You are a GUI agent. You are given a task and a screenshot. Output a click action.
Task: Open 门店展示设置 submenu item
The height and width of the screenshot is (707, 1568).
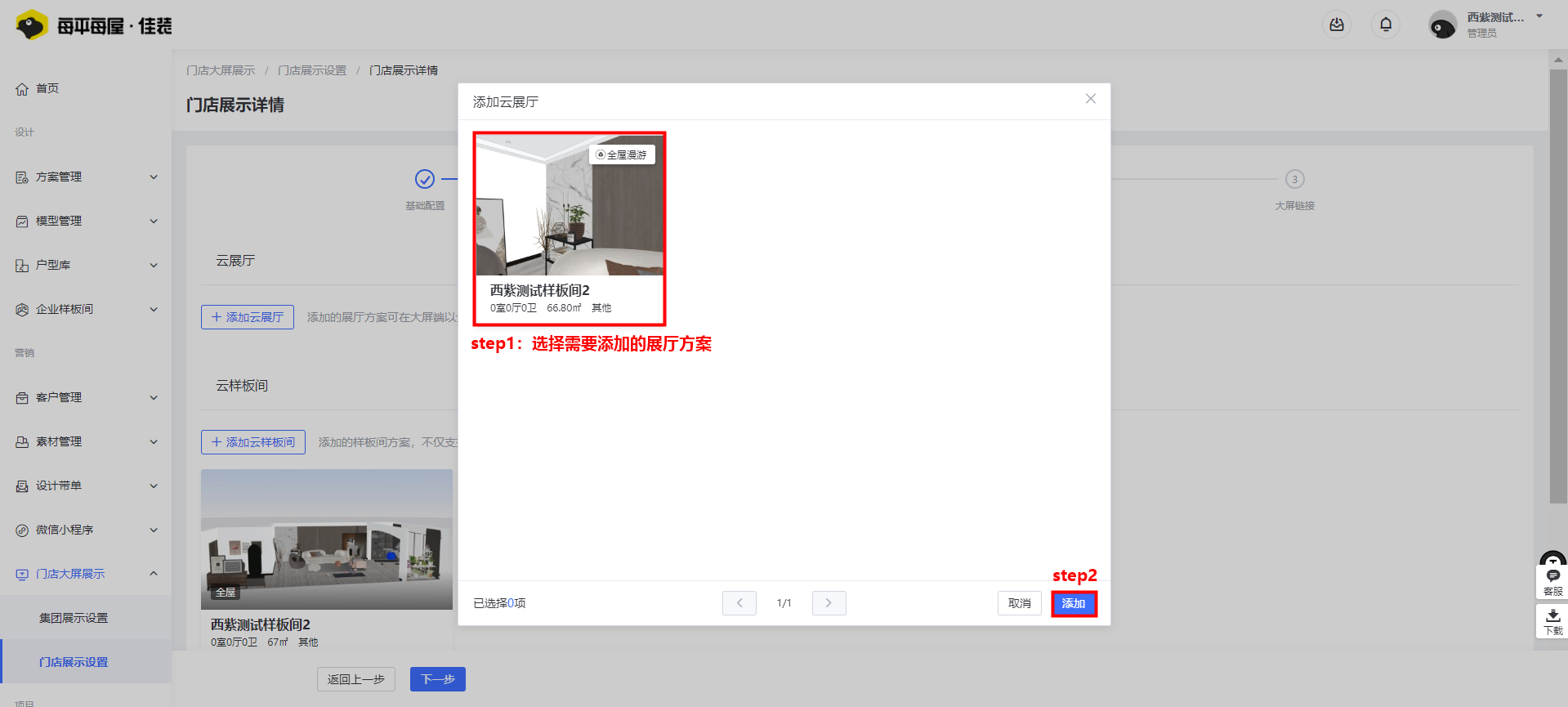74,662
